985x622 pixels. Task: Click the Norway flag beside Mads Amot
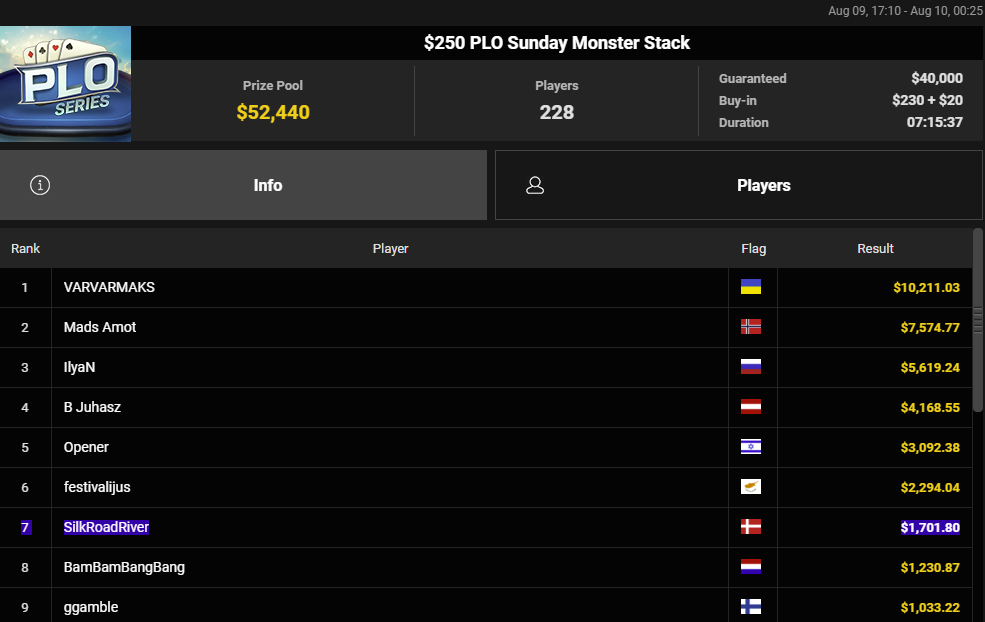(751, 327)
